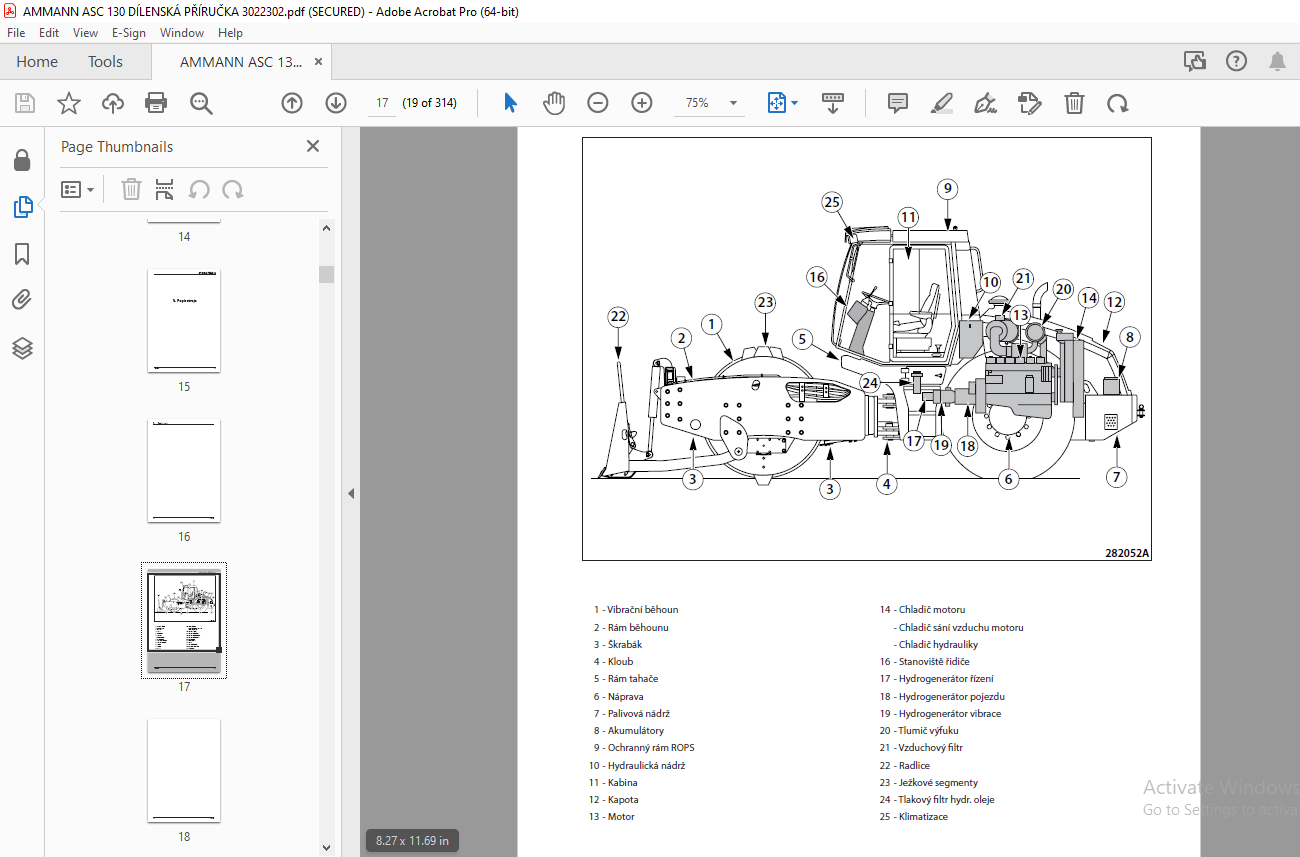Click thumbnails scrollbar down arrow
Image resolution: width=1300 pixels, height=857 pixels.
326,848
